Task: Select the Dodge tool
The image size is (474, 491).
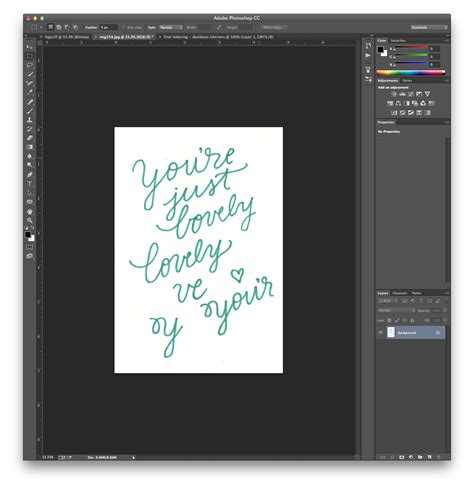Action: click(x=30, y=165)
